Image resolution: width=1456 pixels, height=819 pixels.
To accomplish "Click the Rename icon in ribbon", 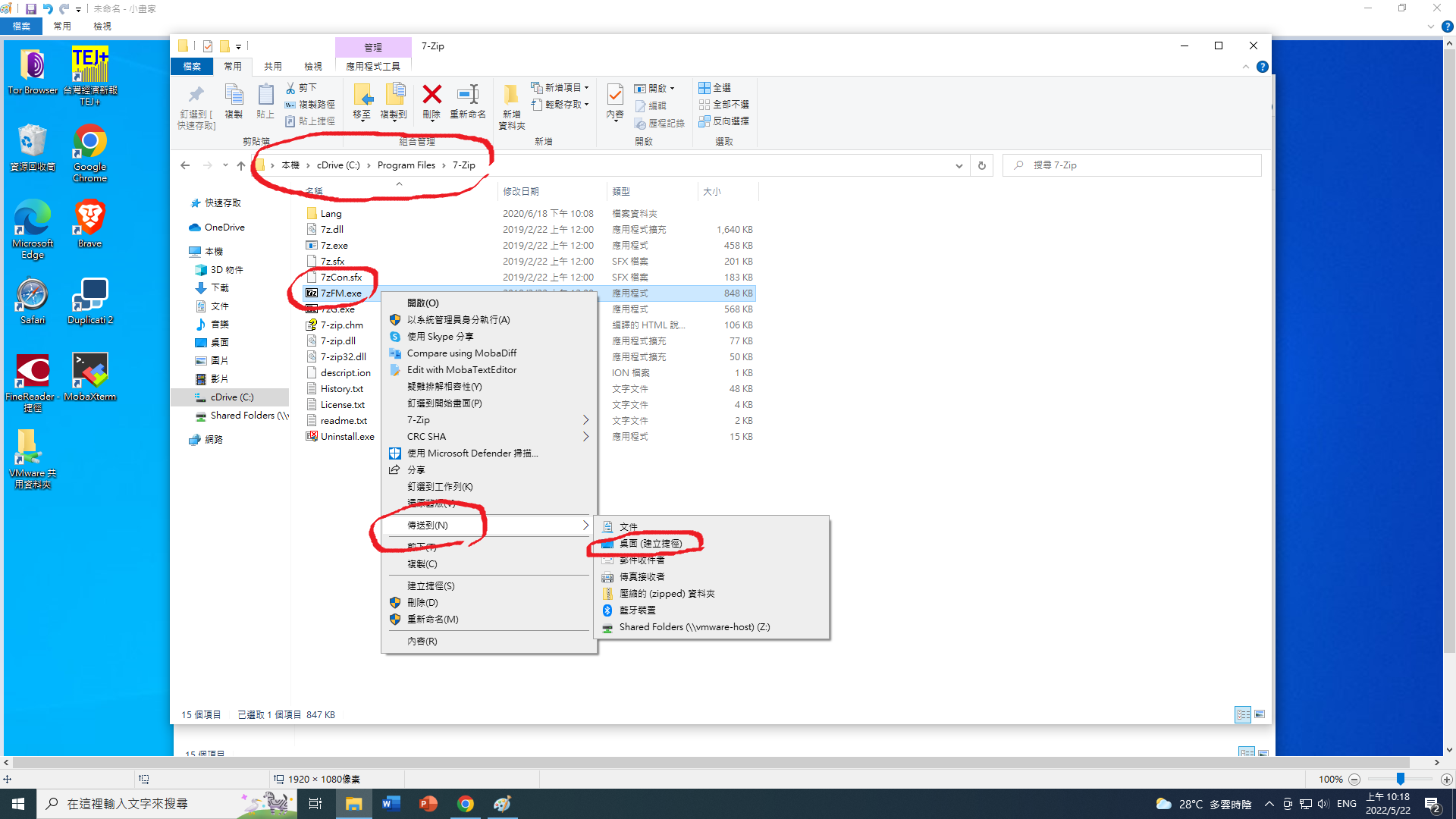I will point(468,95).
